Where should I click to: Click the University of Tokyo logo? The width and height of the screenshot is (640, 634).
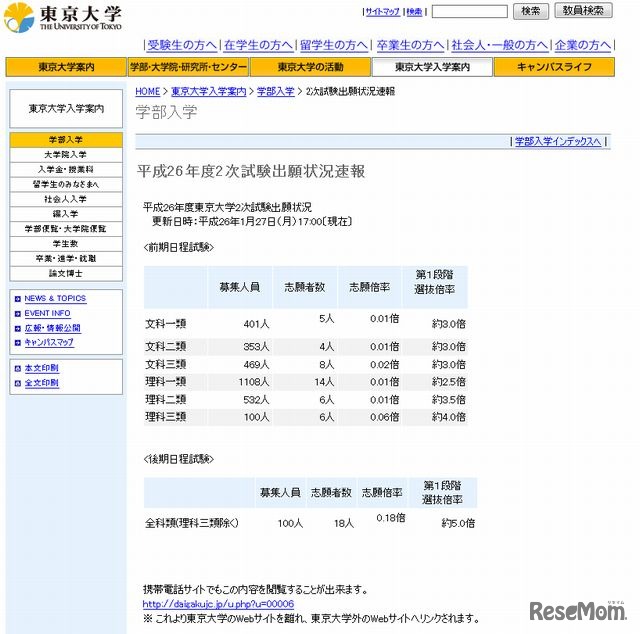(62, 17)
